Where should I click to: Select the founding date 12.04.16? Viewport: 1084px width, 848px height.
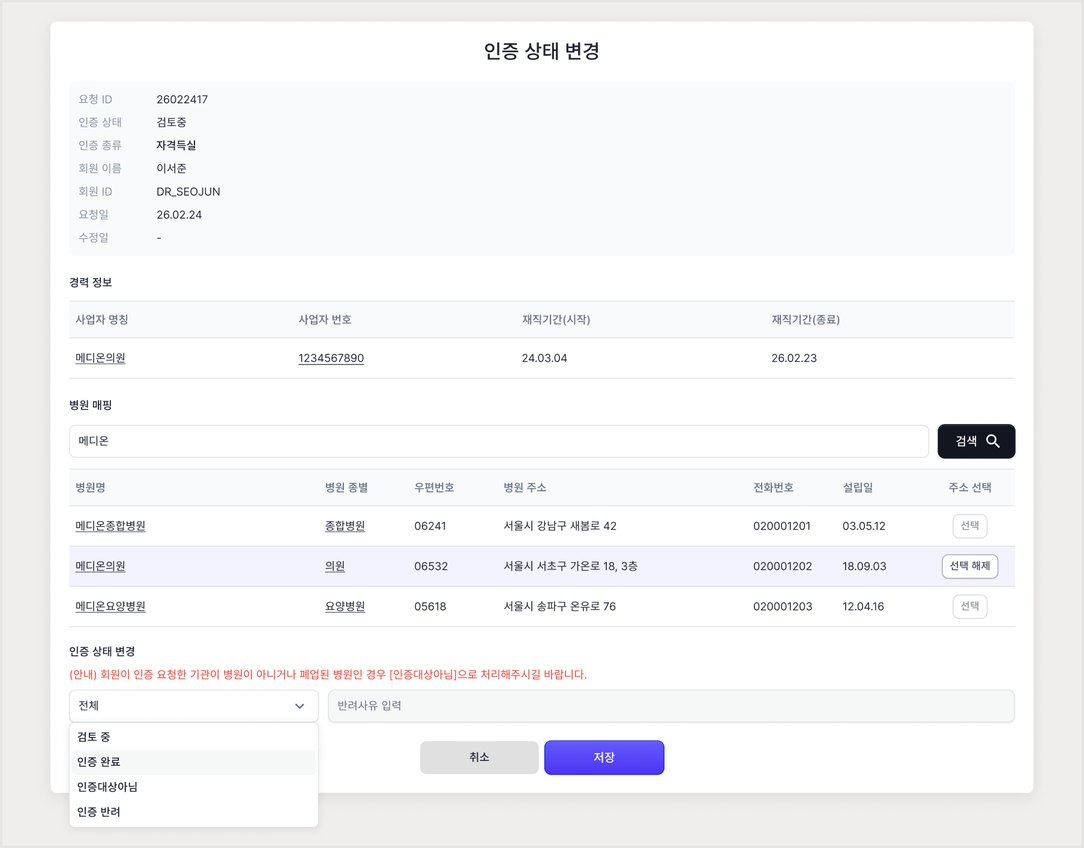pyautogui.click(x=863, y=606)
